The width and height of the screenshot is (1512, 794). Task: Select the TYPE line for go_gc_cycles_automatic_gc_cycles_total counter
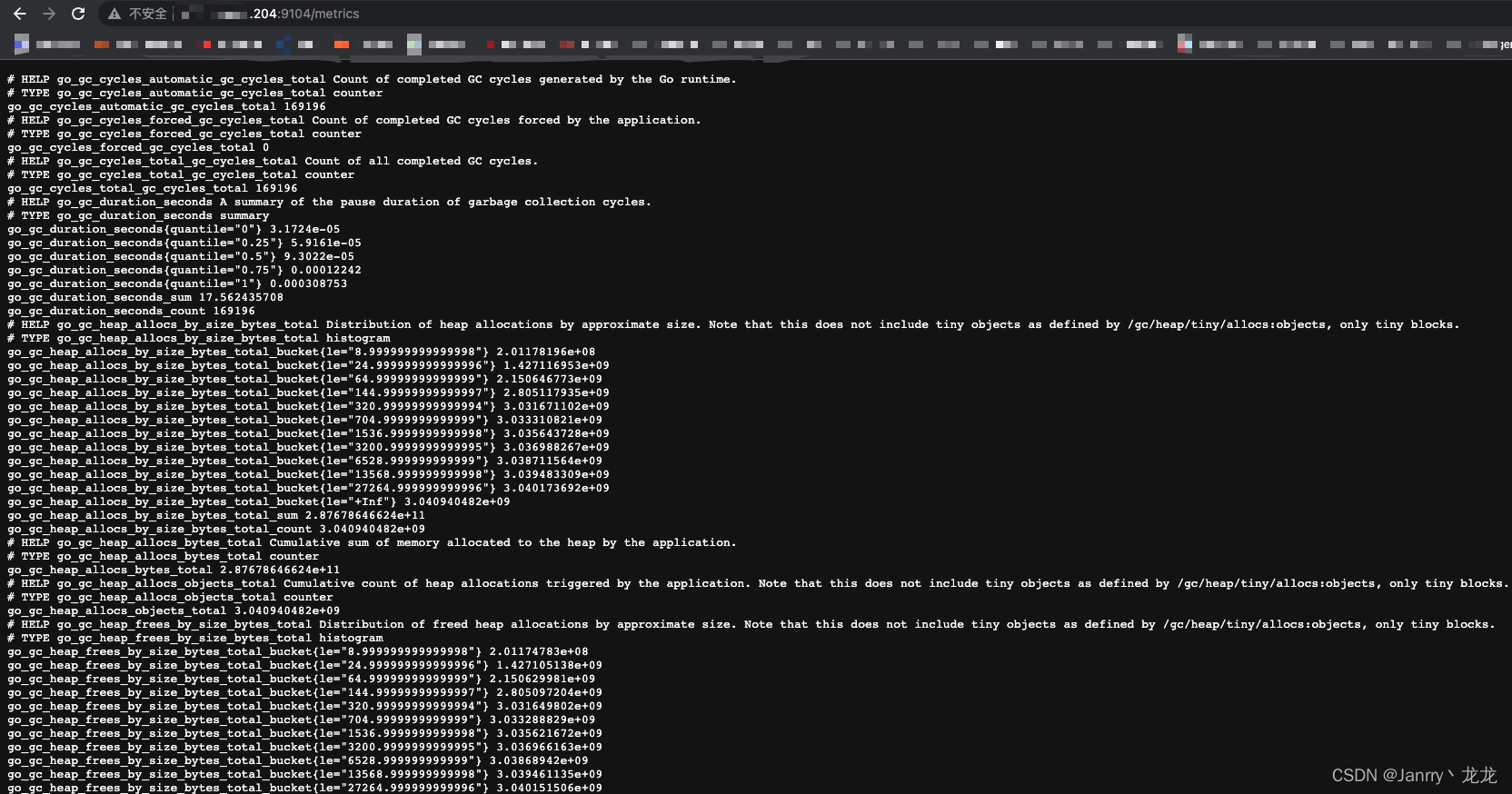point(195,94)
